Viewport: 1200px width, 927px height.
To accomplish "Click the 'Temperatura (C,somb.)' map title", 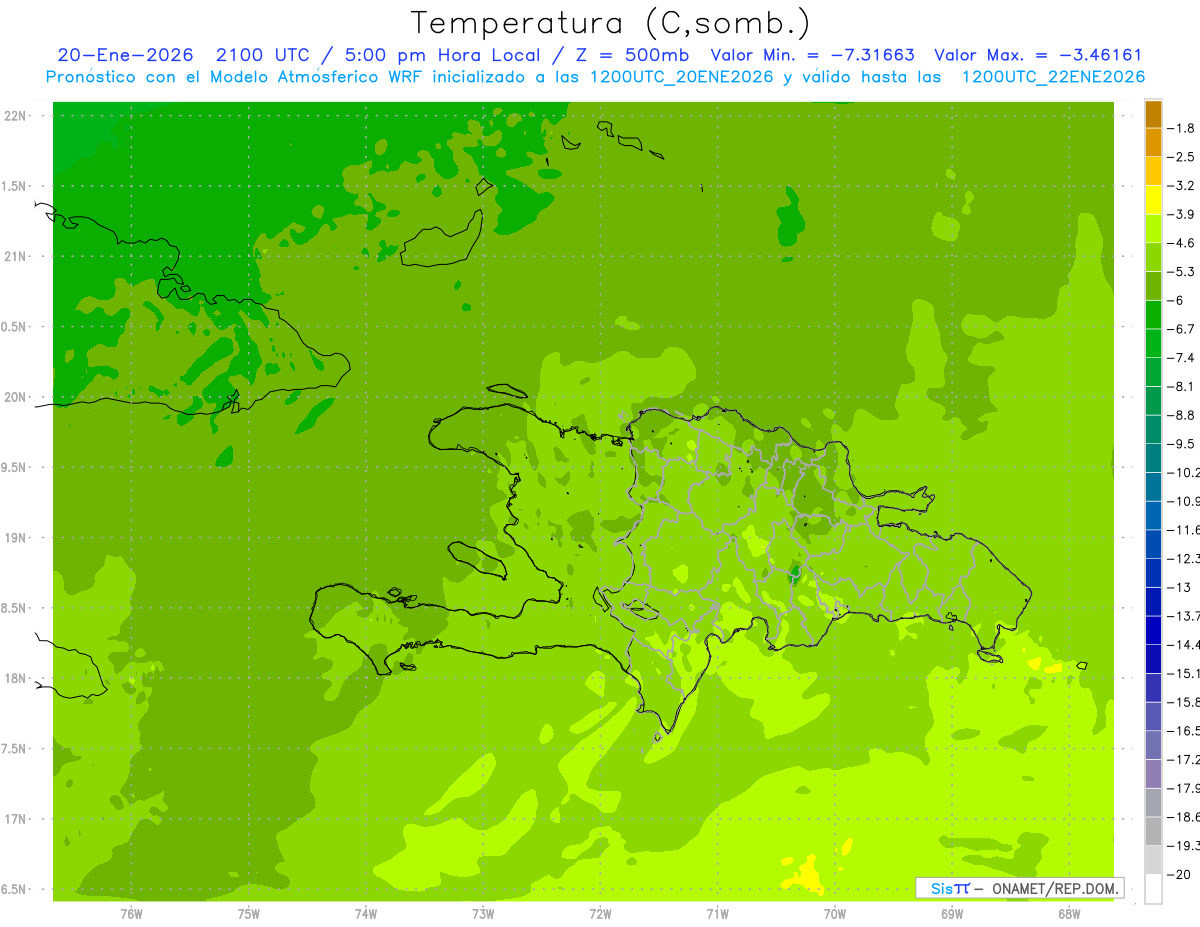I will tap(610, 23).
